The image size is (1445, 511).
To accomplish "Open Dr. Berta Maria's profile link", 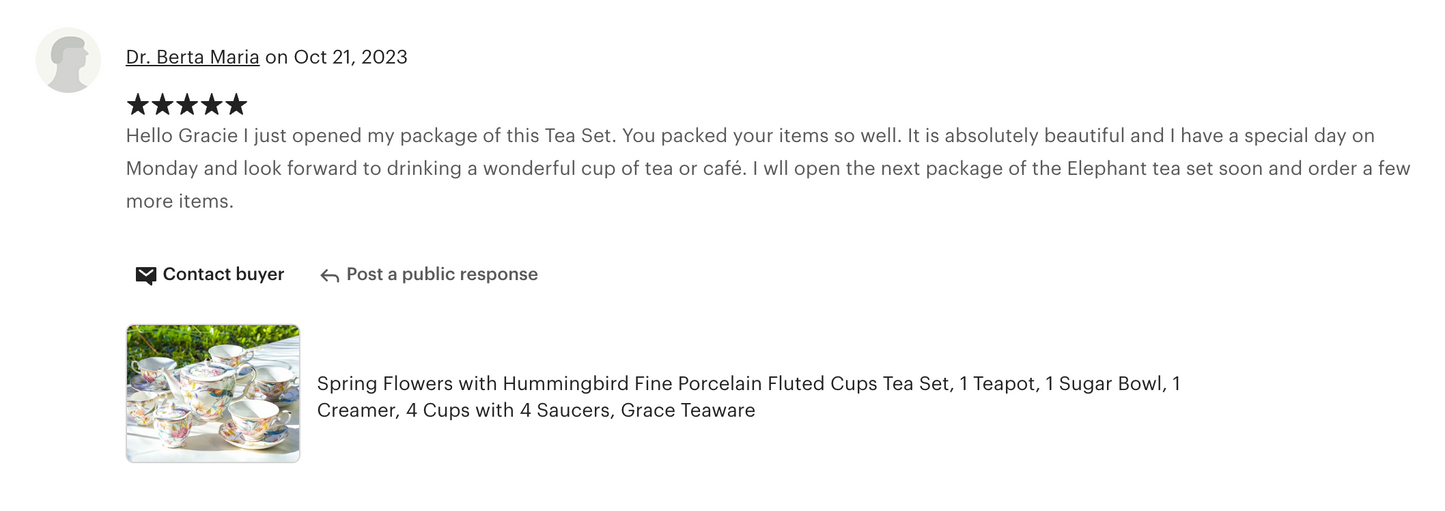I will [x=192, y=57].
